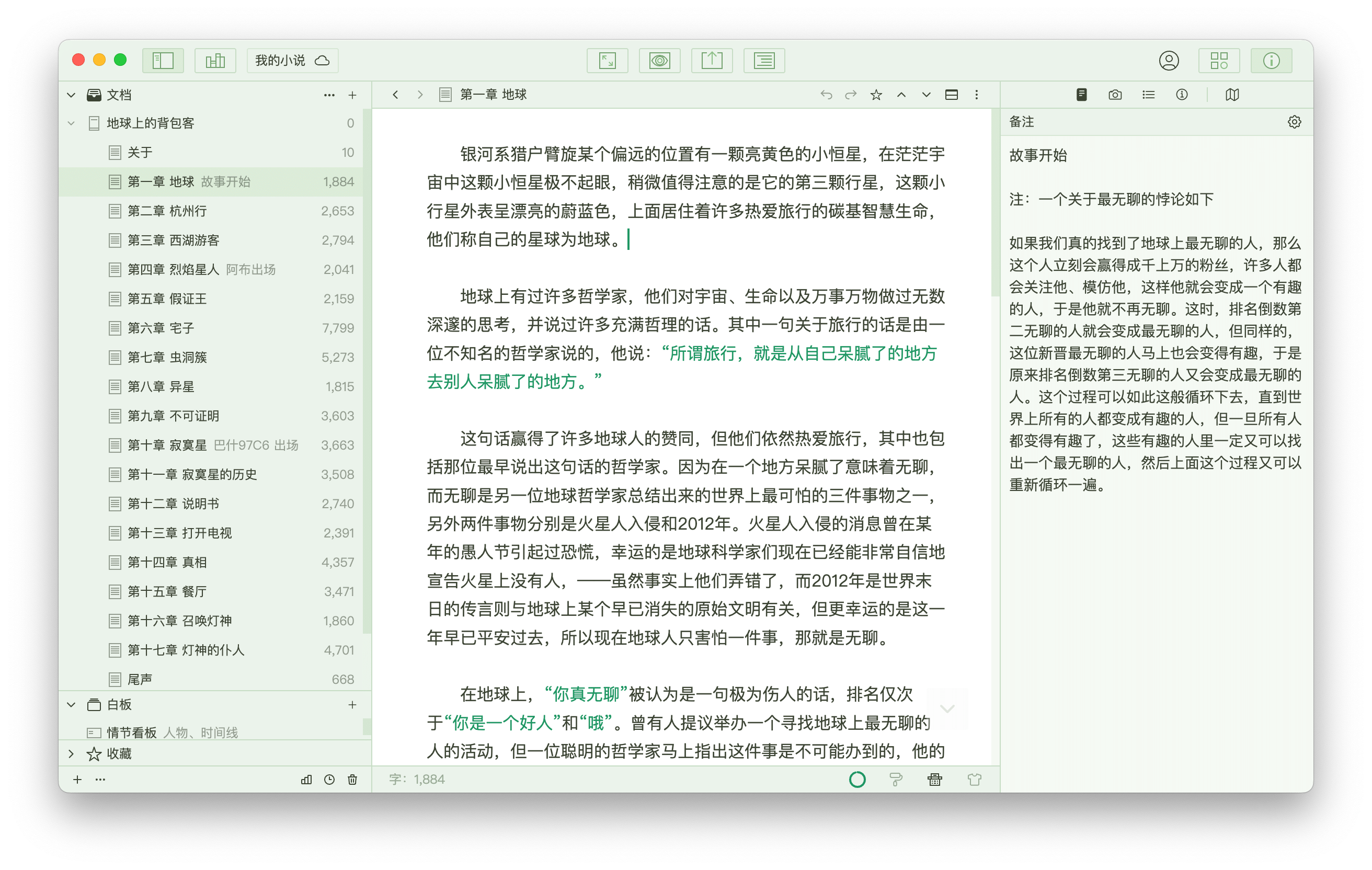Go to previous document with up chevron
Screen dimensions: 1372x870
click(x=901, y=95)
